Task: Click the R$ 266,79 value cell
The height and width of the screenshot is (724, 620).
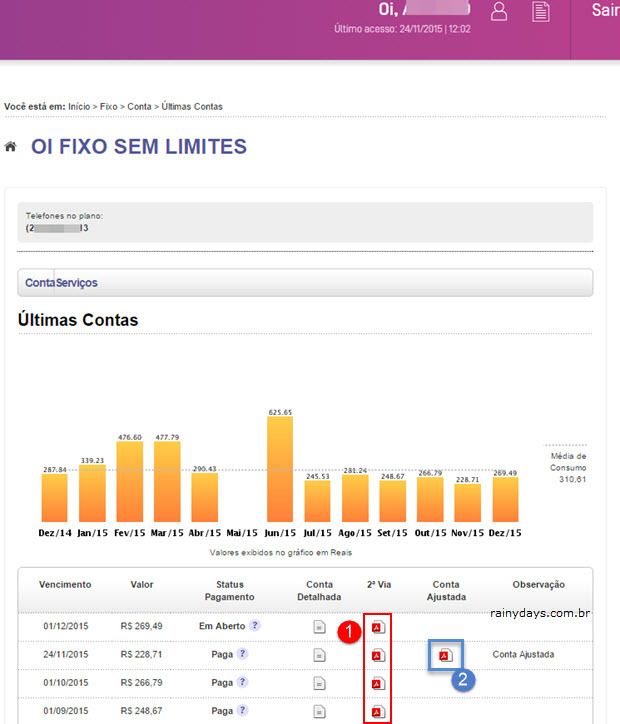Action: click(x=141, y=682)
